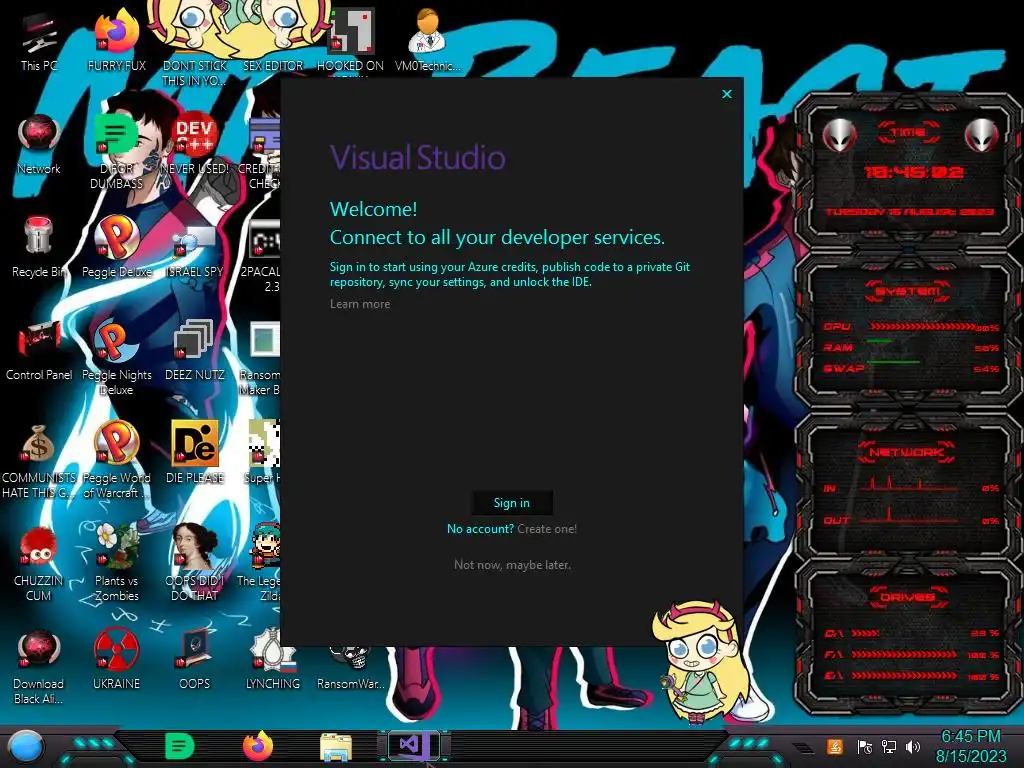Open the CHUZZIN red fuzzy icon
1024x768 pixels.
(x=39, y=564)
